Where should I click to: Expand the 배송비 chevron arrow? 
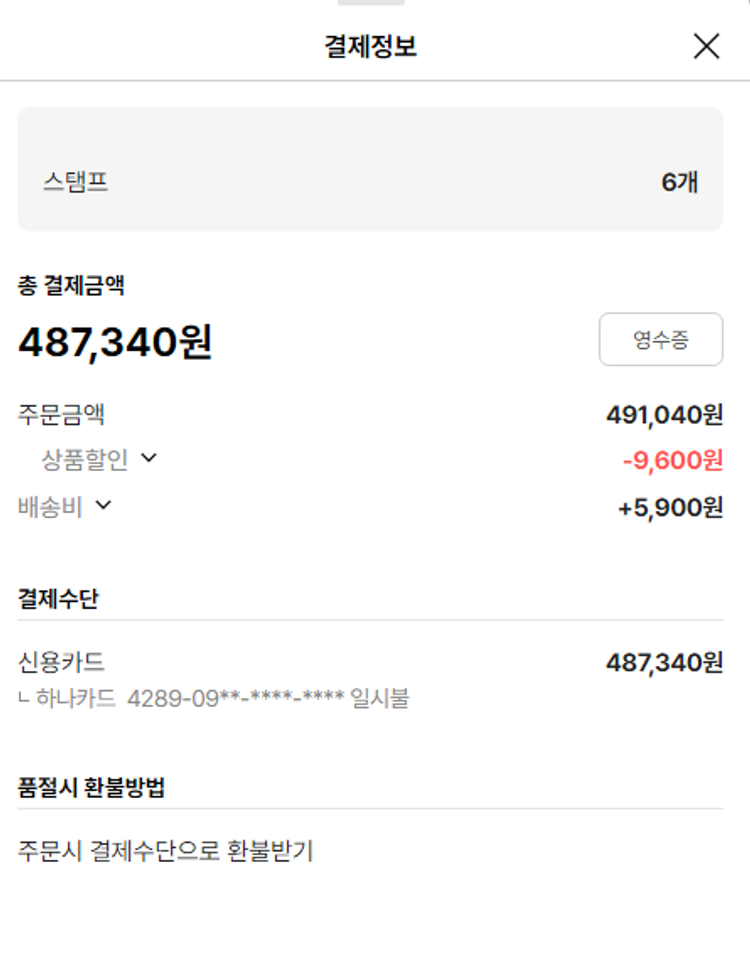(x=103, y=505)
